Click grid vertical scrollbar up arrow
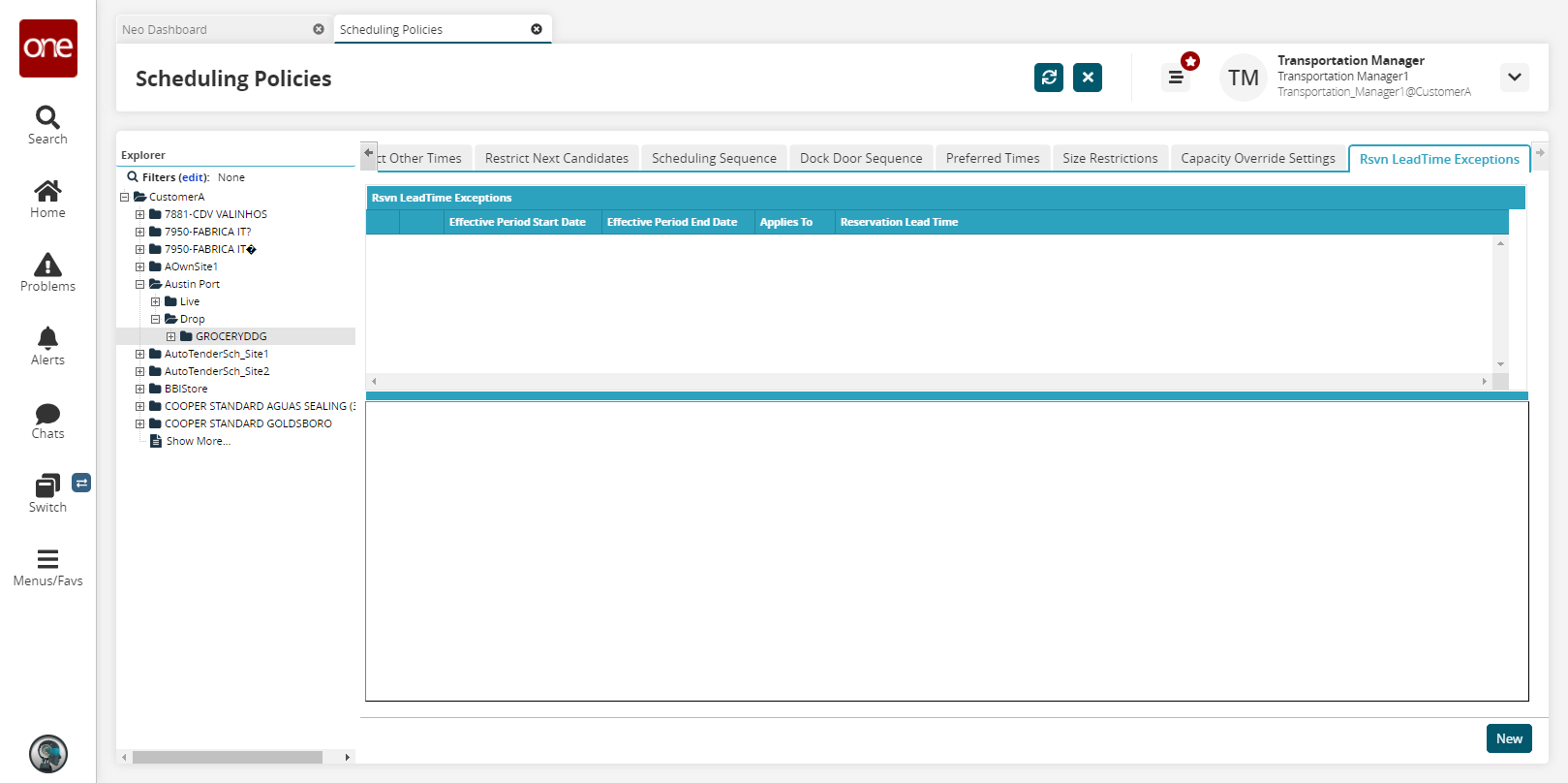Viewport: 1568px width, 783px height. point(1500,243)
